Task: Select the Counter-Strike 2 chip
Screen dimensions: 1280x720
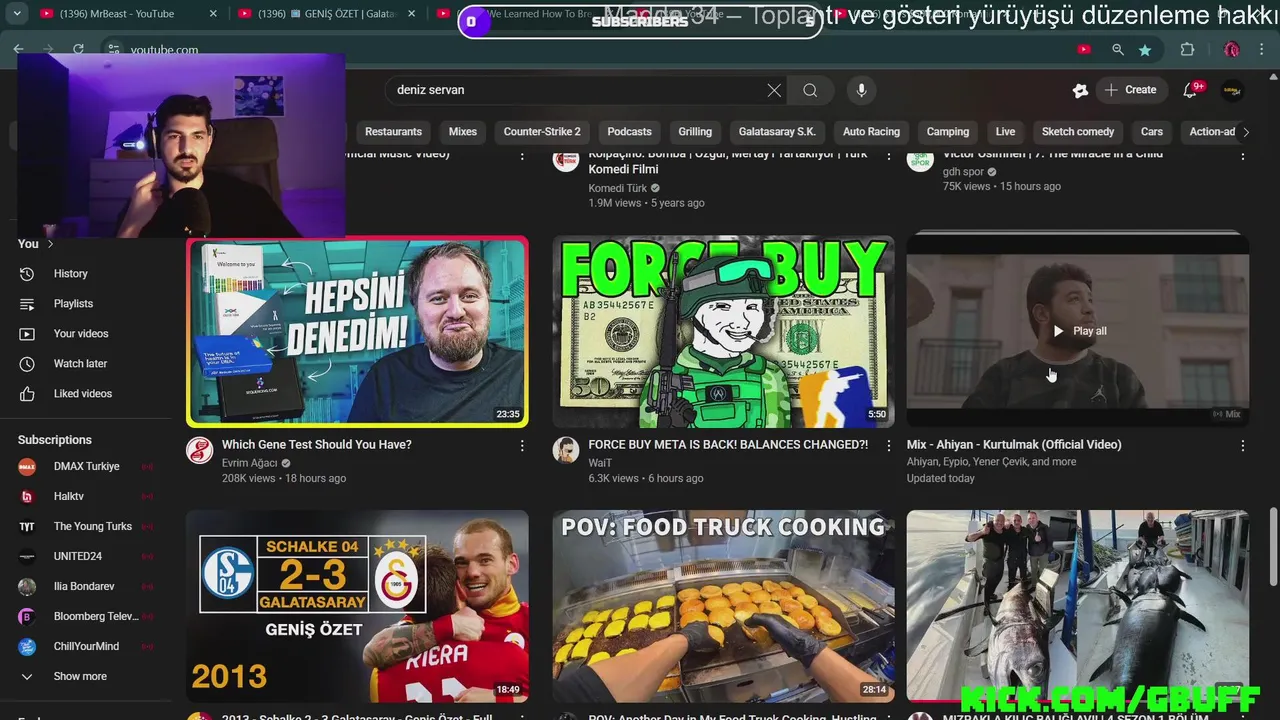Action: pos(542,132)
